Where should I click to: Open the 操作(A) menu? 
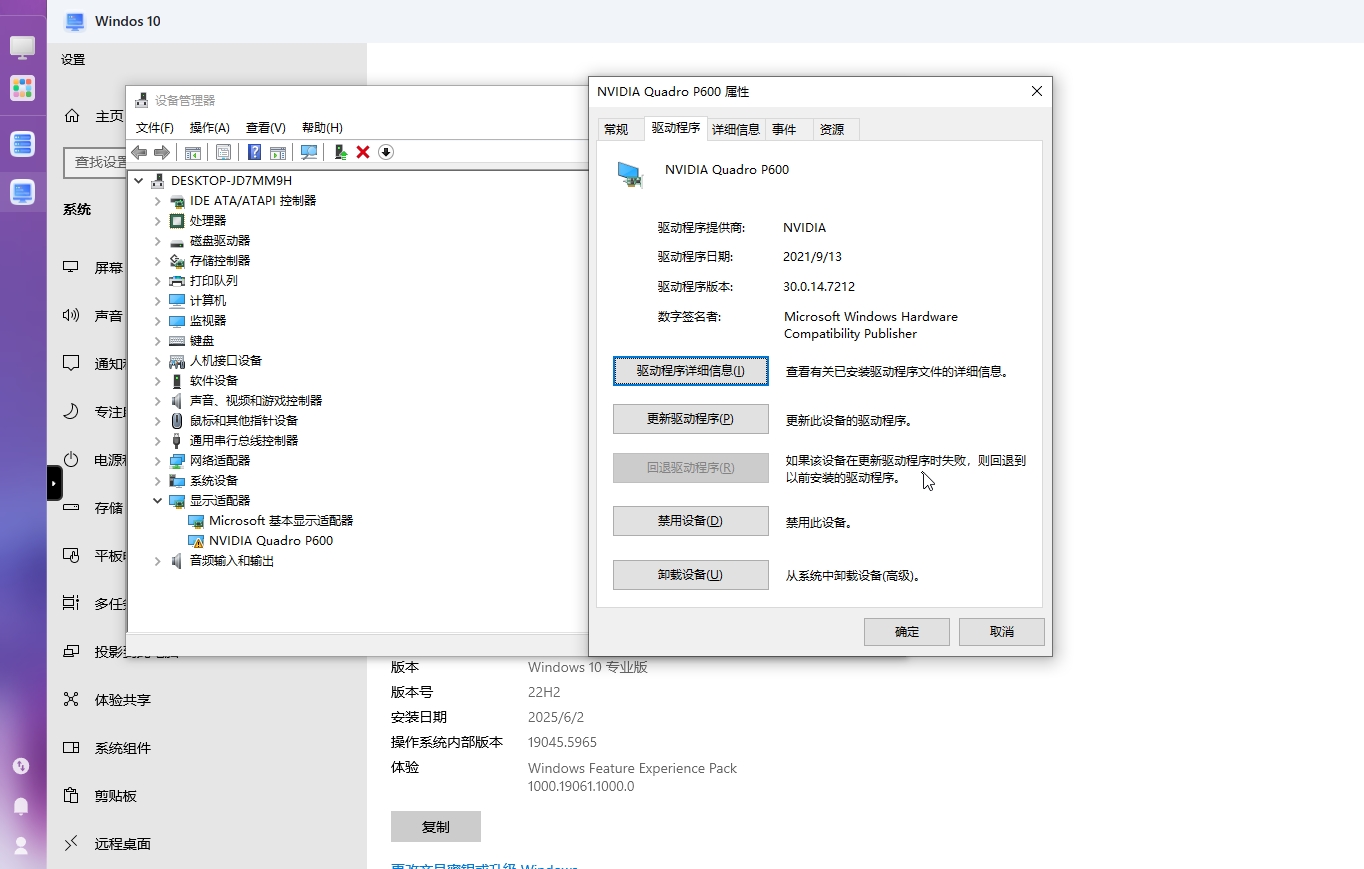click(x=209, y=128)
